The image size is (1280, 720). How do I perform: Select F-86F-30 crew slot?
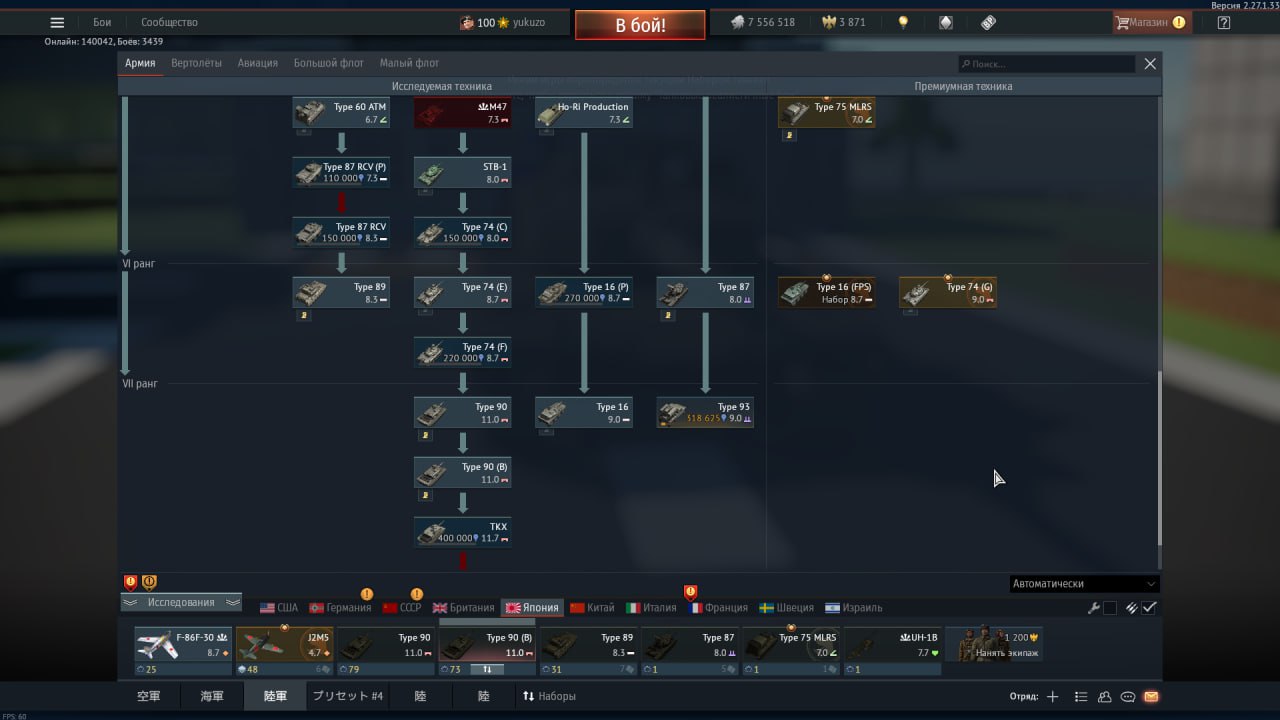pyautogui.click(x=184, y=645)
